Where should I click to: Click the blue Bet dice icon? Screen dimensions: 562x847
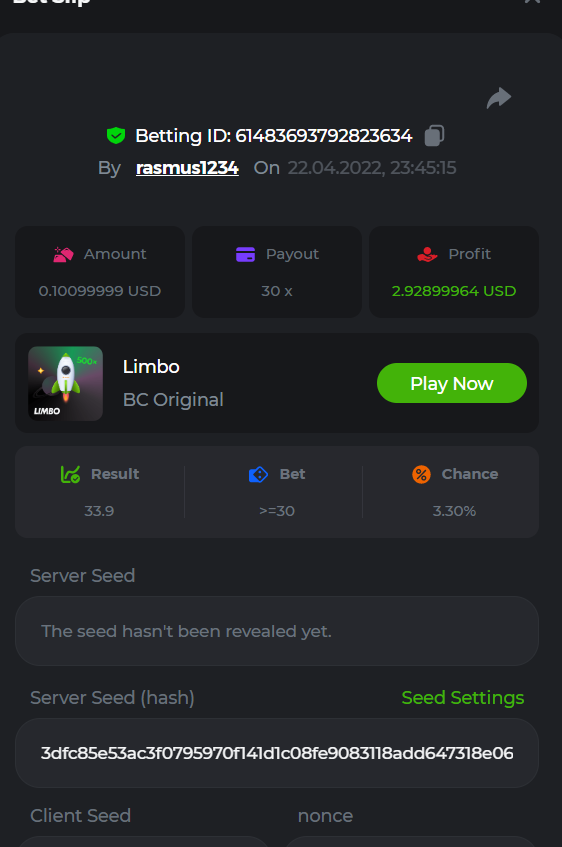(x=258, y=474)
